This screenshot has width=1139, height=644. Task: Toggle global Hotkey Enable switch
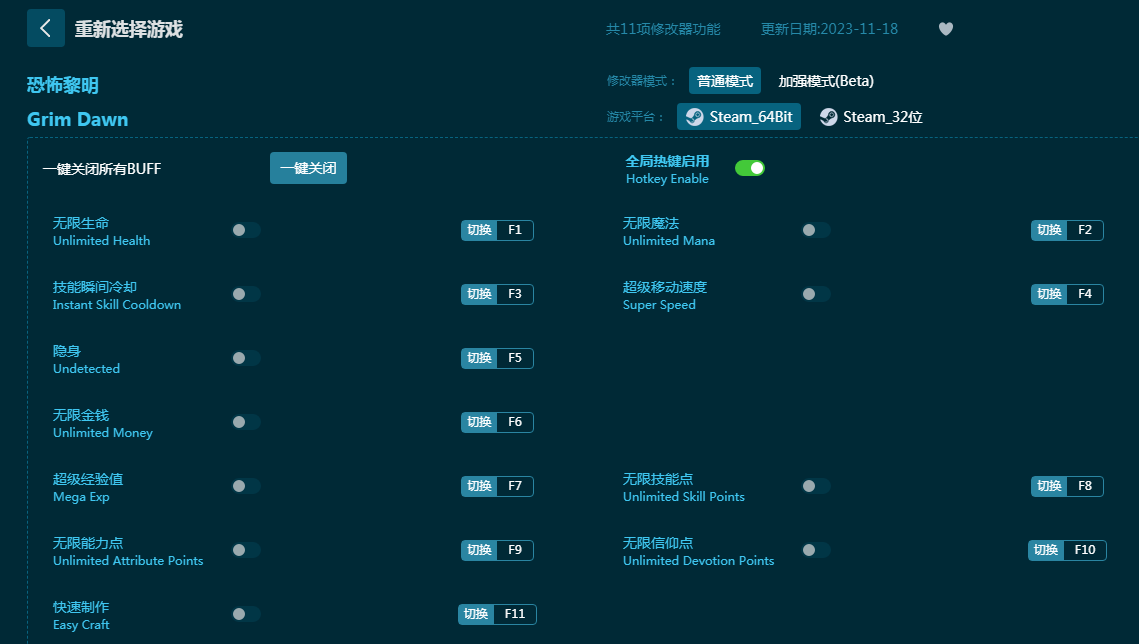(750, 168)
